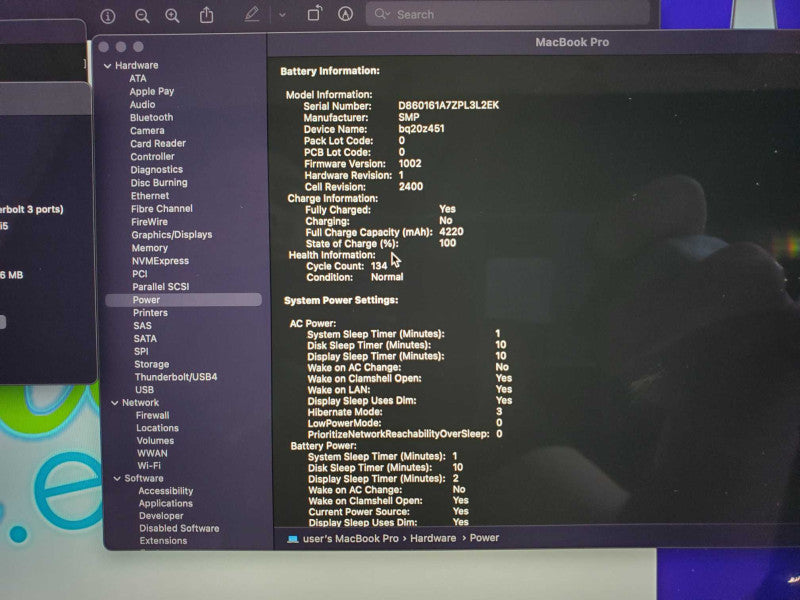The height and width of the screenshot is (600, 800).
Task: Click the Condition value Normal
Action: (x=387, y=277)
